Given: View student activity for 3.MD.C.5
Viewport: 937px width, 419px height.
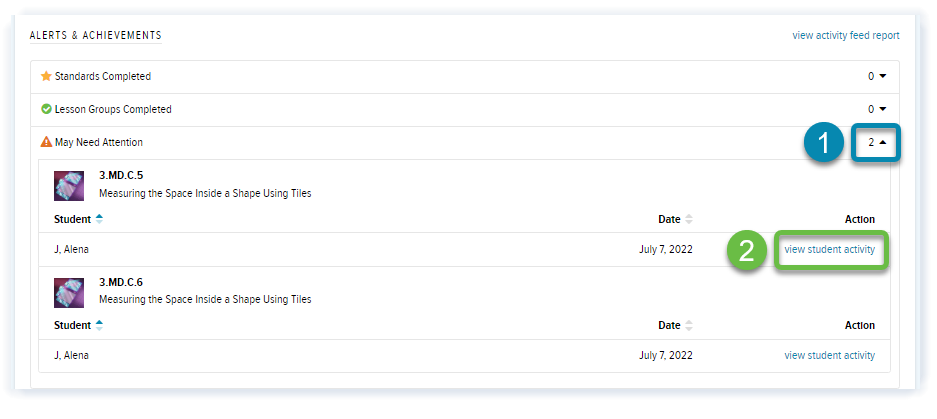Looking at the screenshot, I should [x=829, y=249].
